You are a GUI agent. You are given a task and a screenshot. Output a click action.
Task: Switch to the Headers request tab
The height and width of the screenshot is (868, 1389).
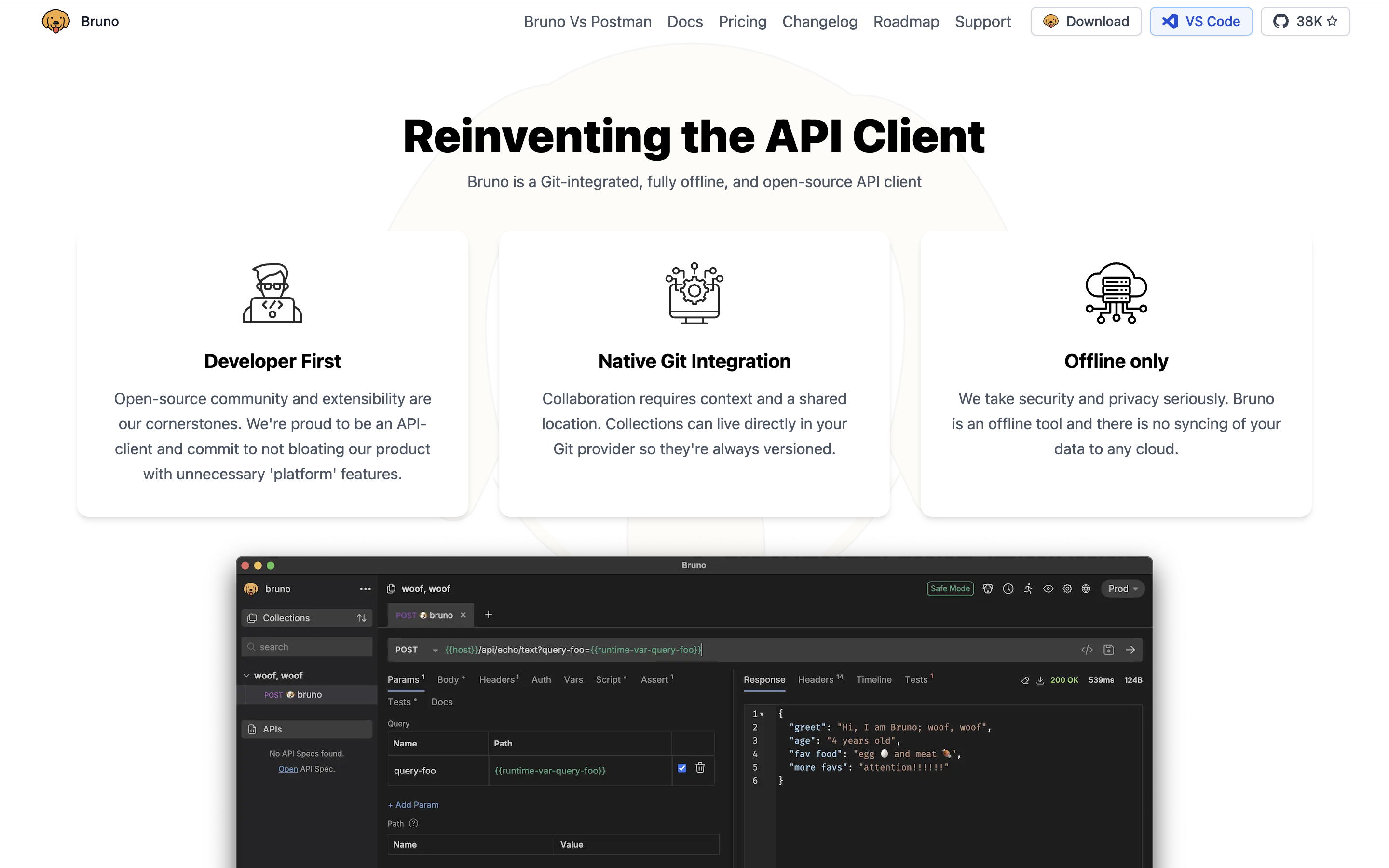click(498, 680)
